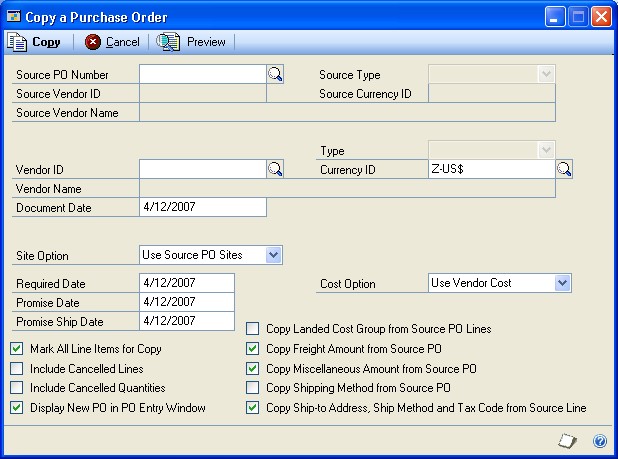Toggle Display New PO in PO Entry Window
The width and height of the screenshot is (618, 459).
click(x=17, y=407)
